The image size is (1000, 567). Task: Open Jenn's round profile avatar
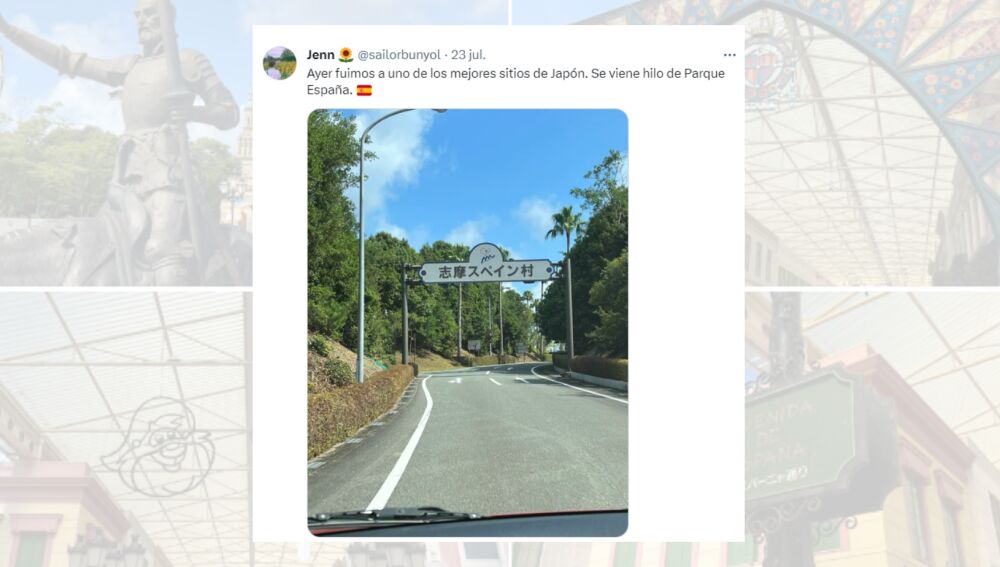279,63
